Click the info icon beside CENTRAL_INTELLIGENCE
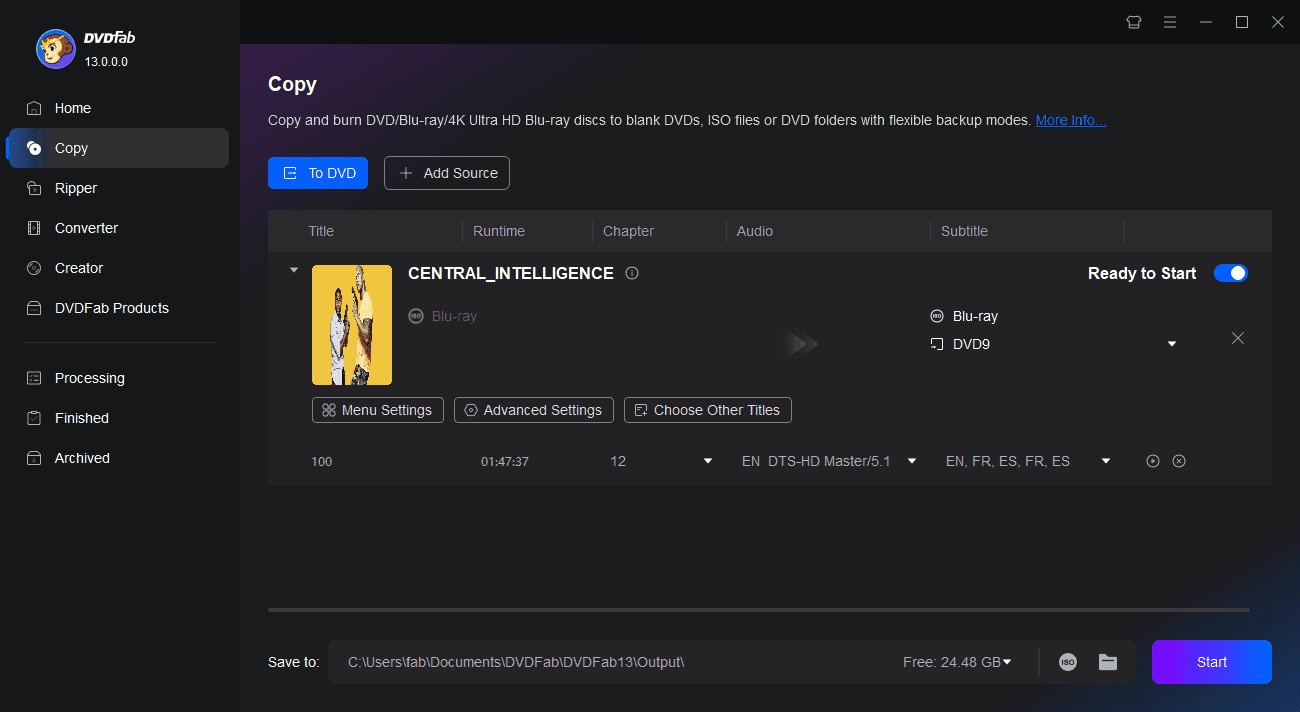Image resolution: width=1300 pixels, height=712 pixels. [x=632, y=273]
